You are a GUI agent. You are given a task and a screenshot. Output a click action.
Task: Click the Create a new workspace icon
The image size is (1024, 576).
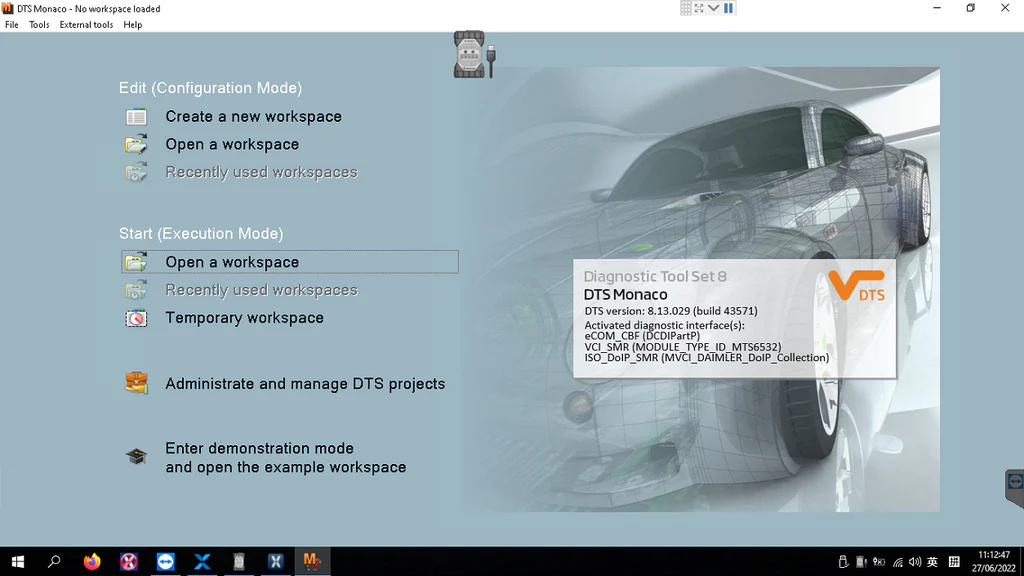(136, 117)
